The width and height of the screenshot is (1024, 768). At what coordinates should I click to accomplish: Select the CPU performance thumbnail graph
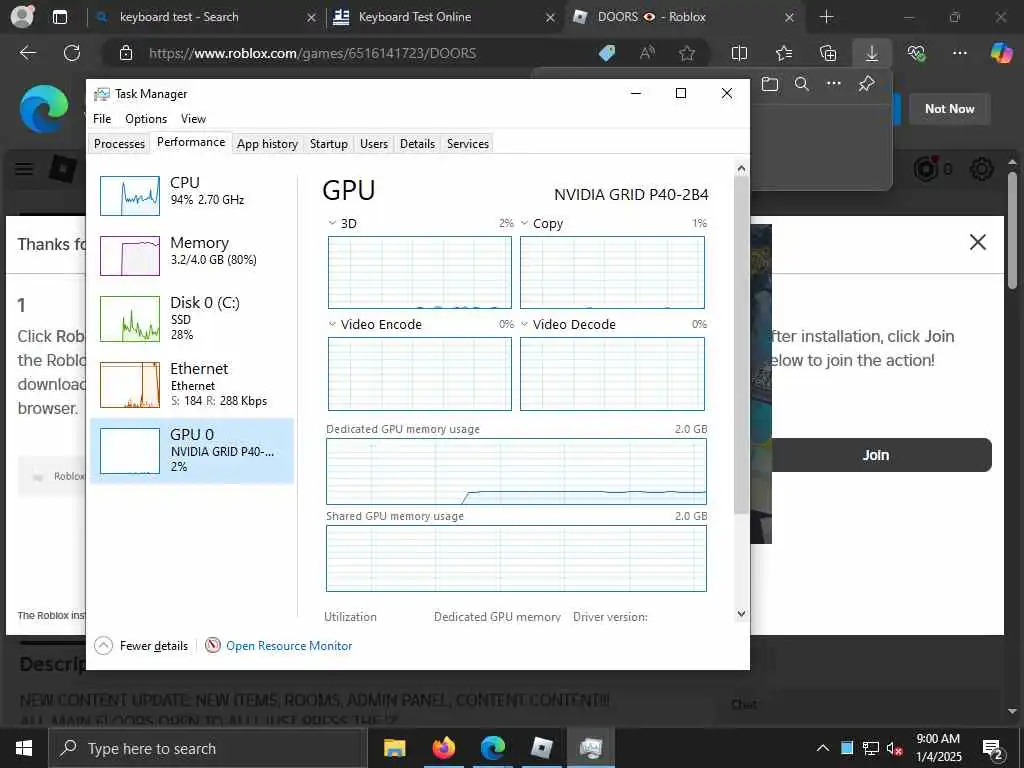point(130,196)
